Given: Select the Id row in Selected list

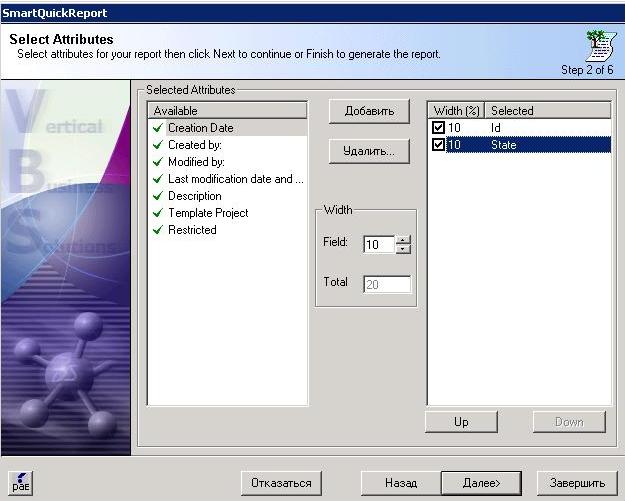Looking at the screenshot, I should pos(519,128).
